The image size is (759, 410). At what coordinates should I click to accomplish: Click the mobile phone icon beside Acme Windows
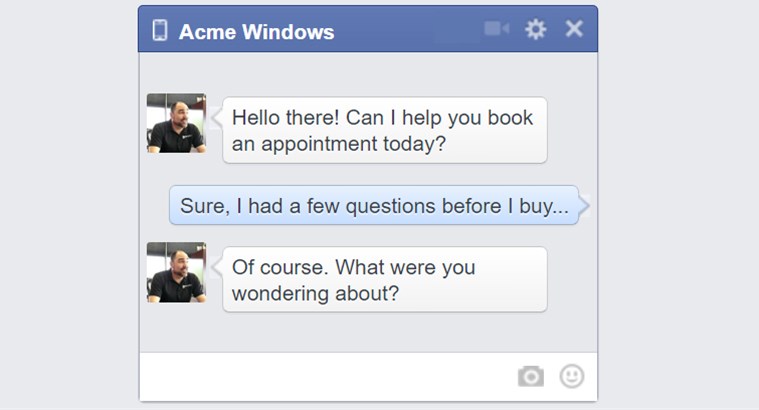point(159,30)
